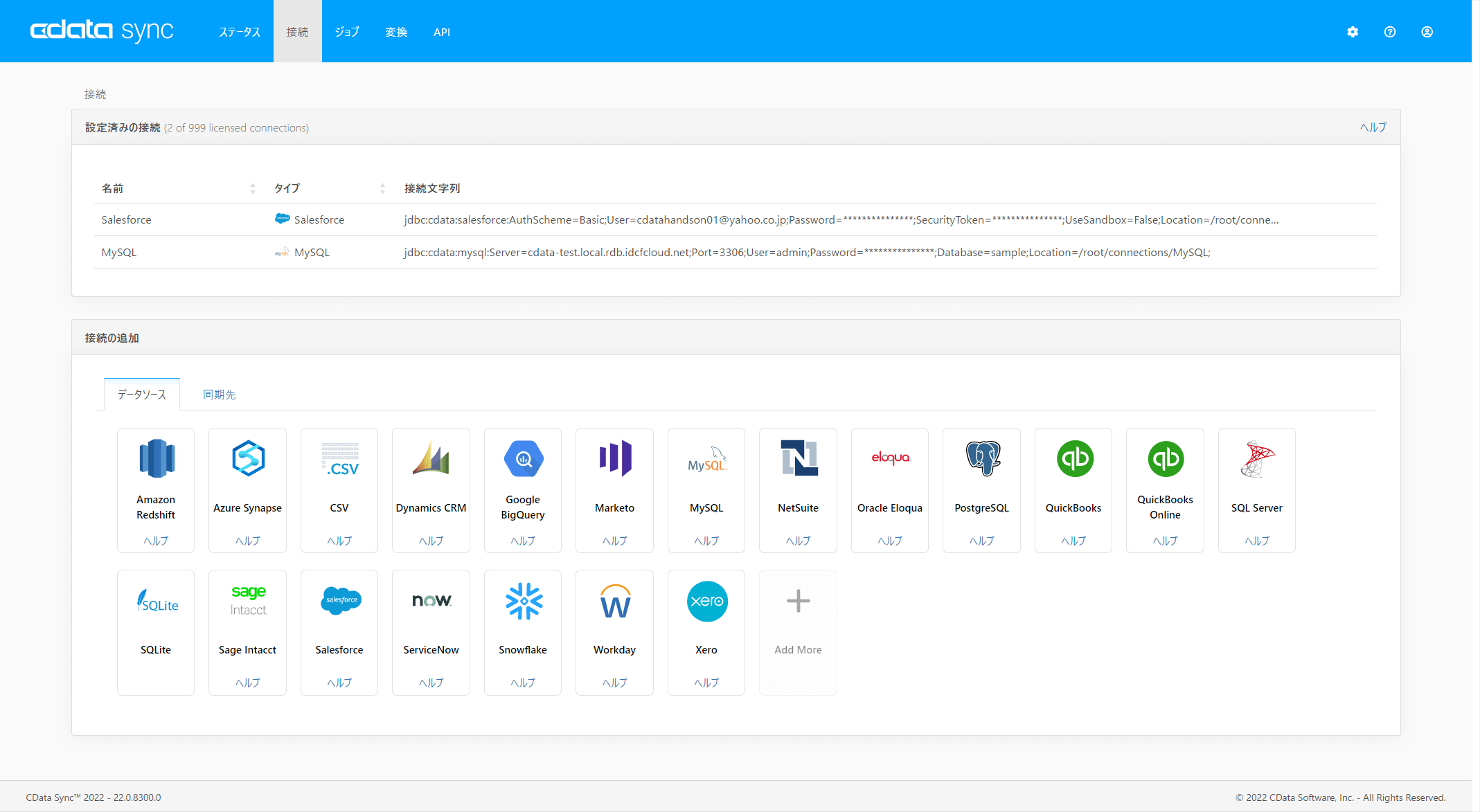Screen dimensions: 1480x812
Task: Open the settings gear icon
Action: [x=1352, y=32]
